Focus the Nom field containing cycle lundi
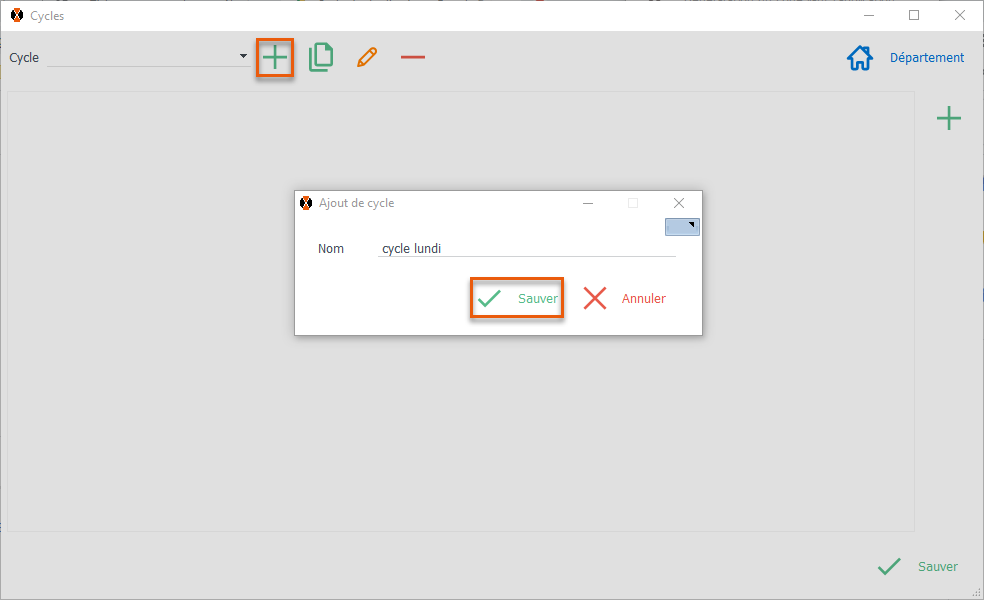The height and width of the screenshot is (600, 984). [526, 249]
